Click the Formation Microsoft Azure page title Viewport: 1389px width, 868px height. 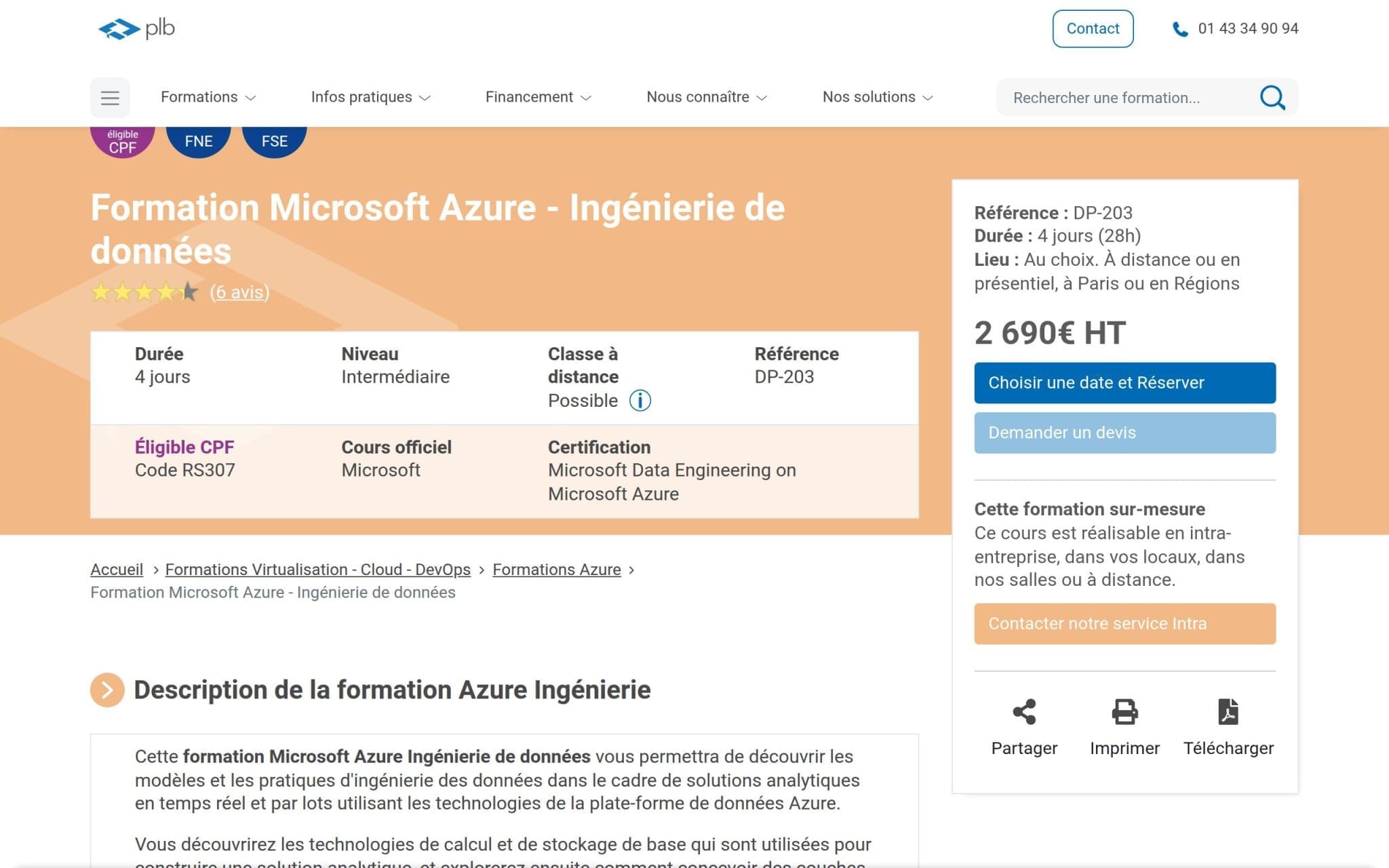(438, 229)
